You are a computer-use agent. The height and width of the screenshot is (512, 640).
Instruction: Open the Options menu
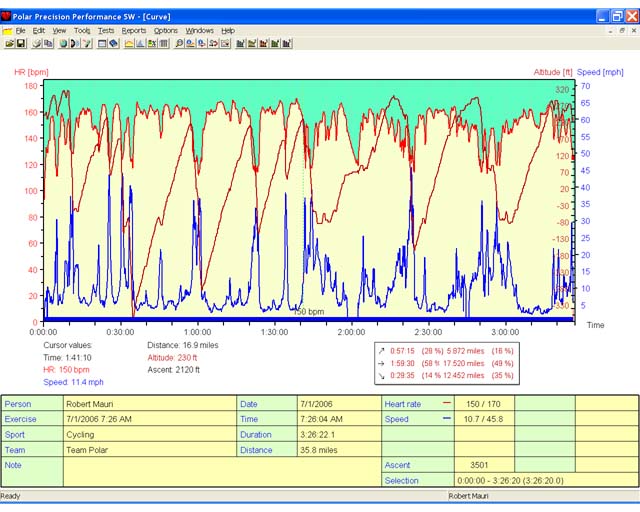166,31
